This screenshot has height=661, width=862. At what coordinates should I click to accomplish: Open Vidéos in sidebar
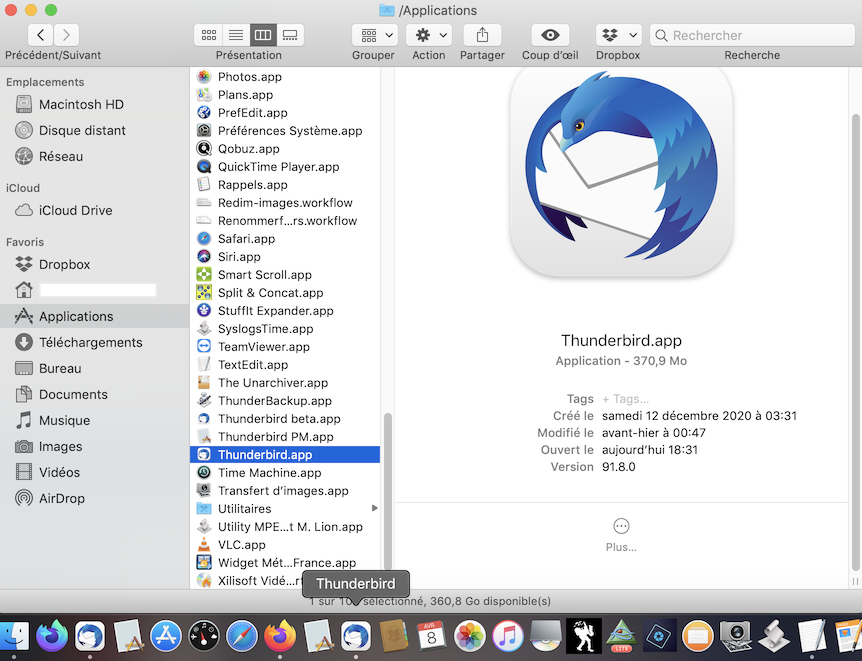95,472
